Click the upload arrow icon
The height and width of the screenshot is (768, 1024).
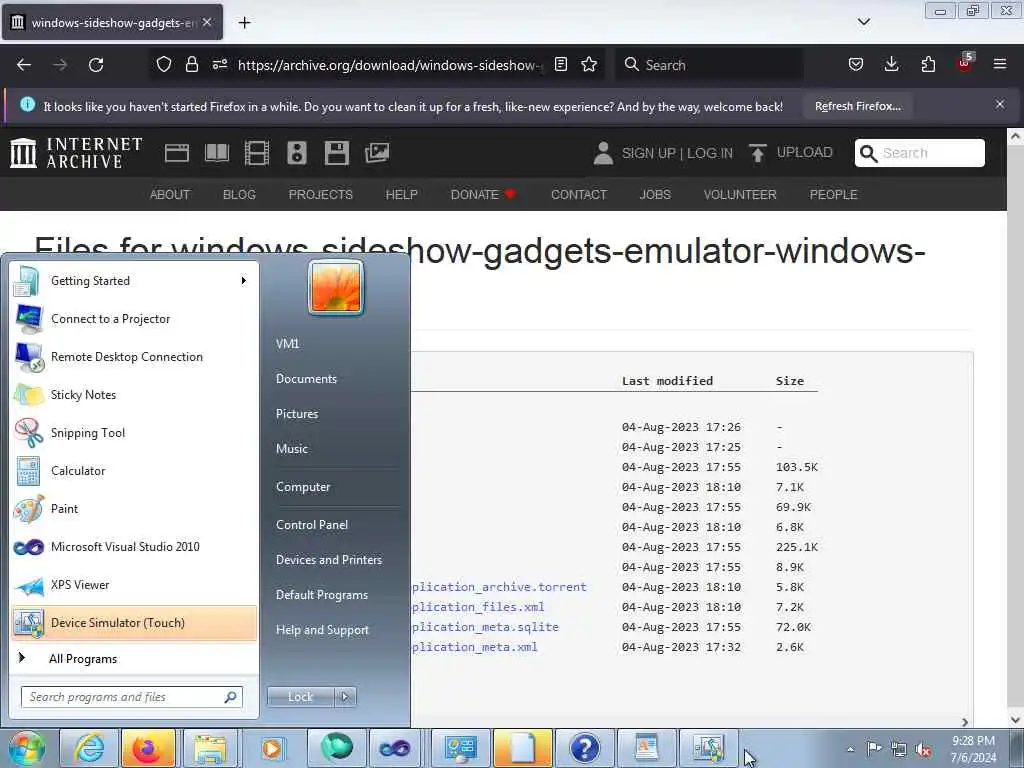point(758,153)
